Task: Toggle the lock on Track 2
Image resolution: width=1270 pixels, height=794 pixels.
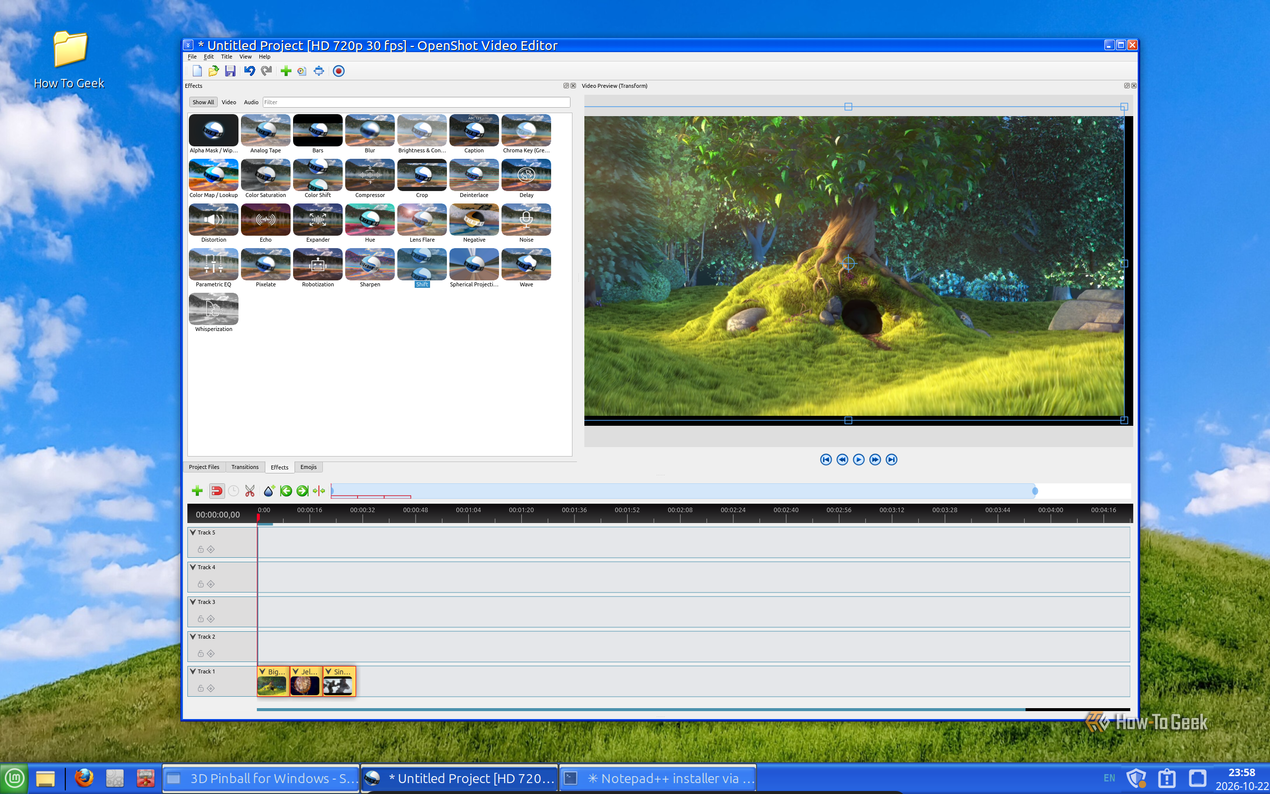Action: (200, 654)
